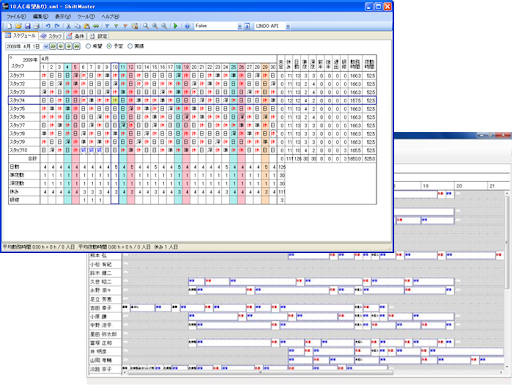Click the 休み summary row label
This screenshot has height=385, width=512.
click(x=24, y=192)
